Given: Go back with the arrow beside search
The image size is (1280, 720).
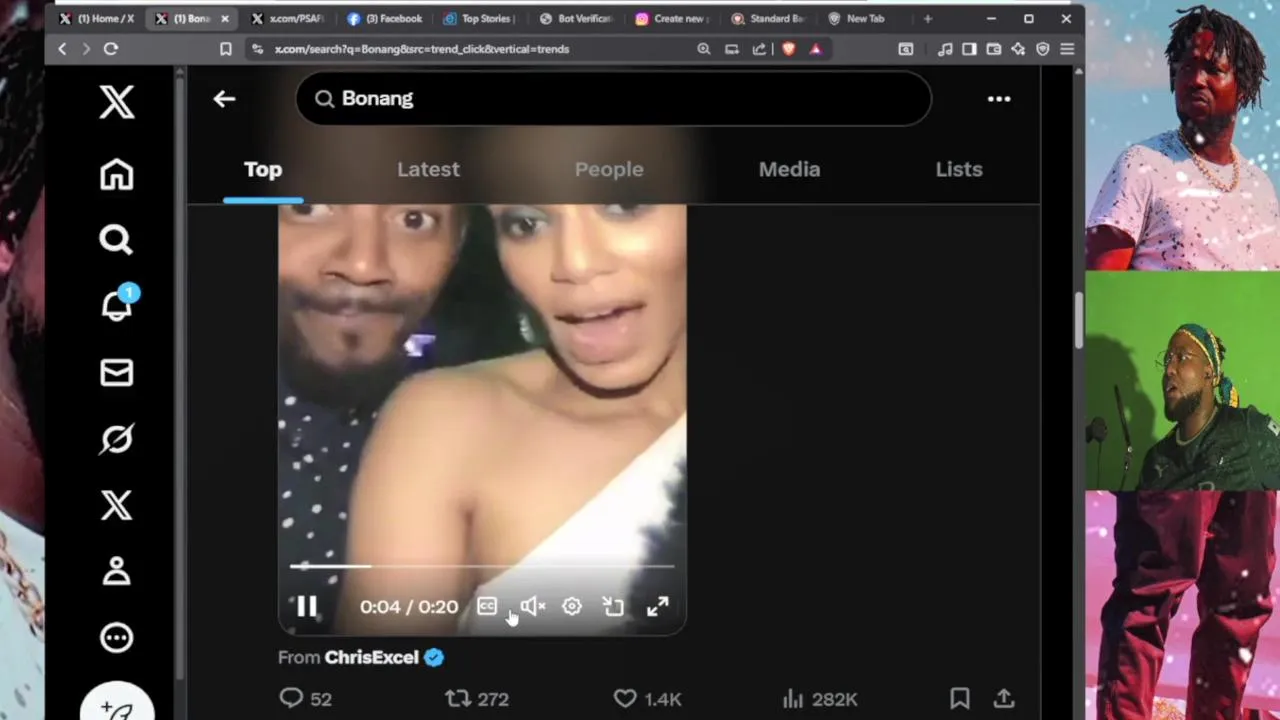Looking at the screenshot, I should pyautogui.click(x=224, y=98).
